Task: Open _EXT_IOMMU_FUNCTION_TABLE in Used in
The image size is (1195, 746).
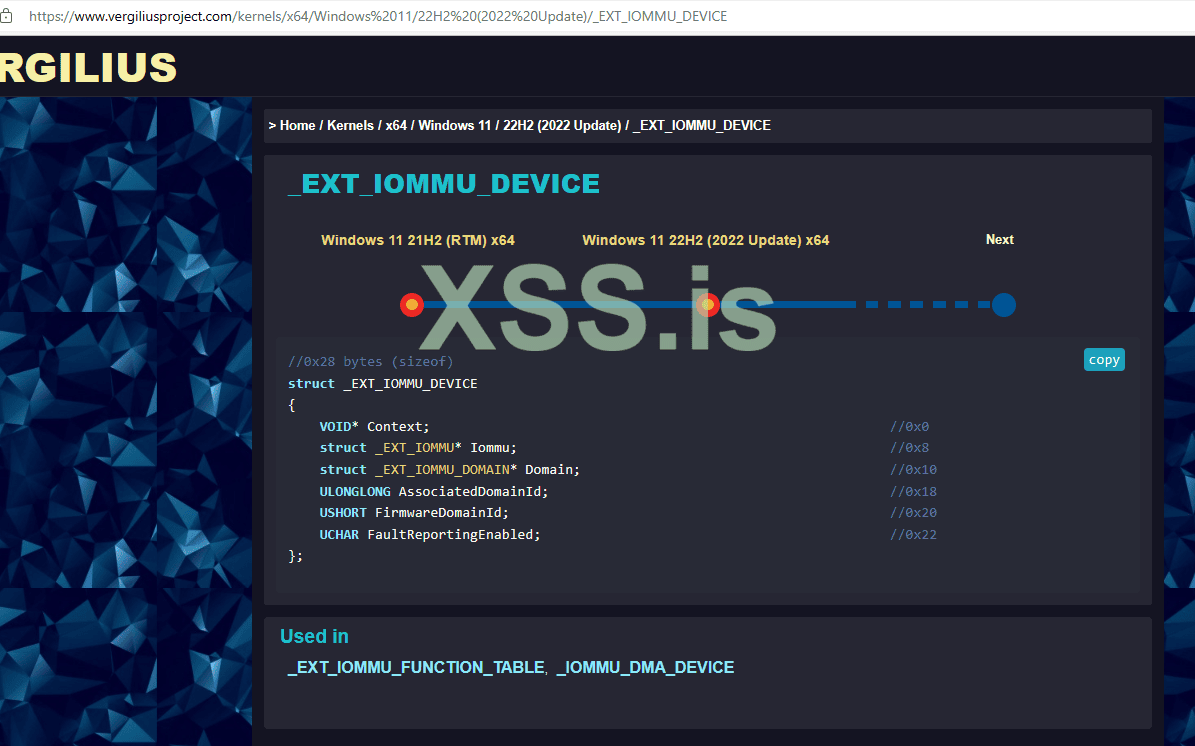Action: tap(416, 668)
